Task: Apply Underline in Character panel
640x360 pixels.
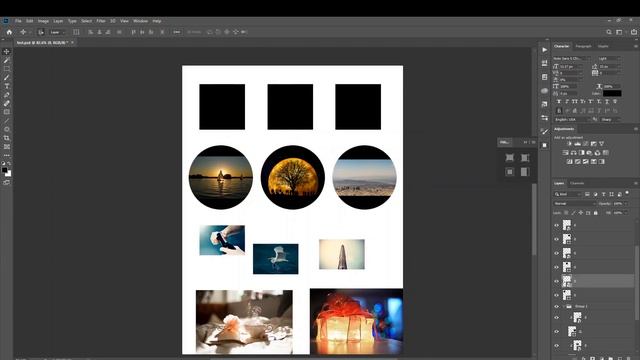Action: coord(607,101)
